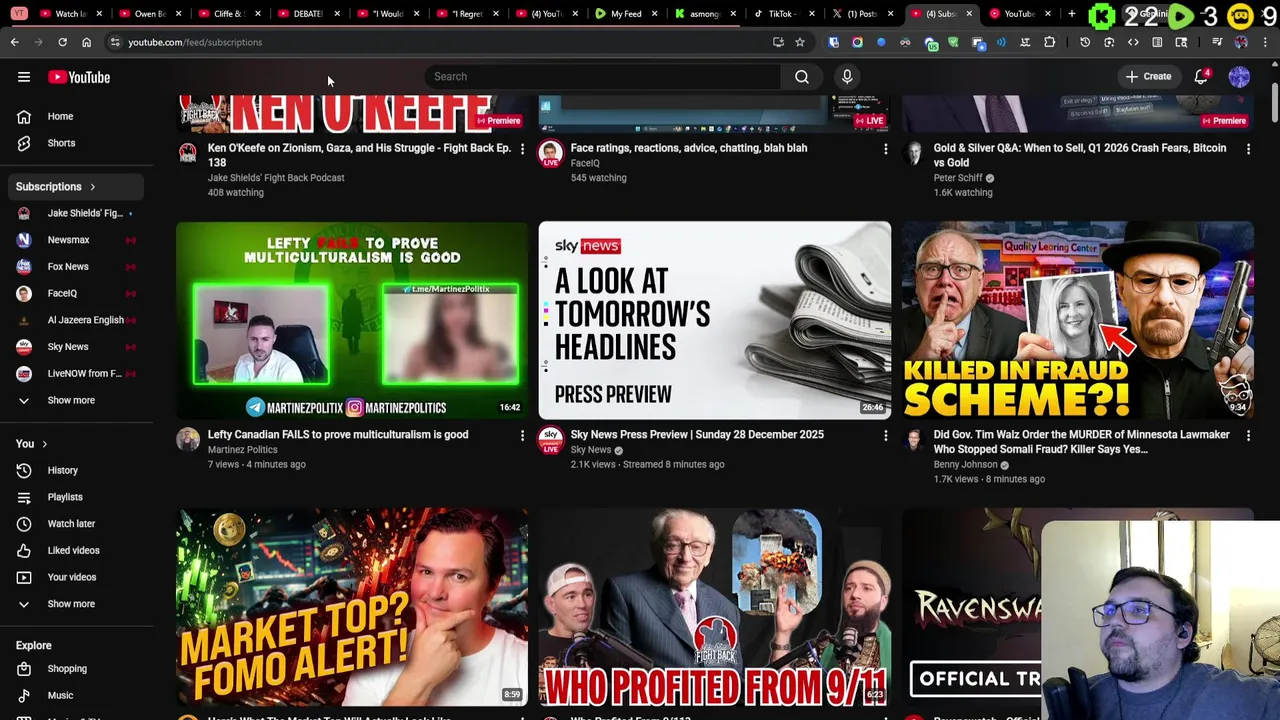Open Chrome three-dot menu

(1265, 42)
